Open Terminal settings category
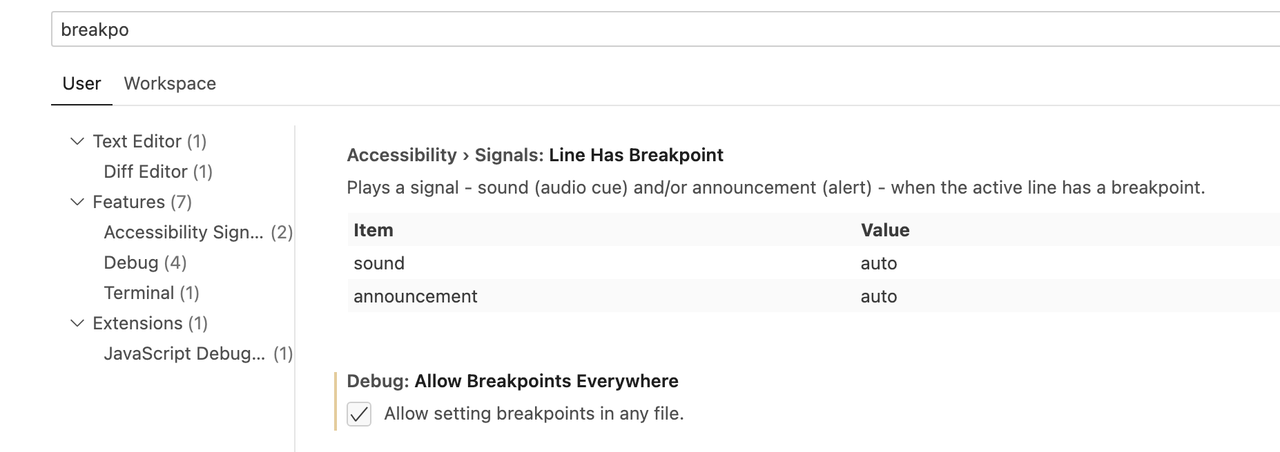 click(139, 293)
